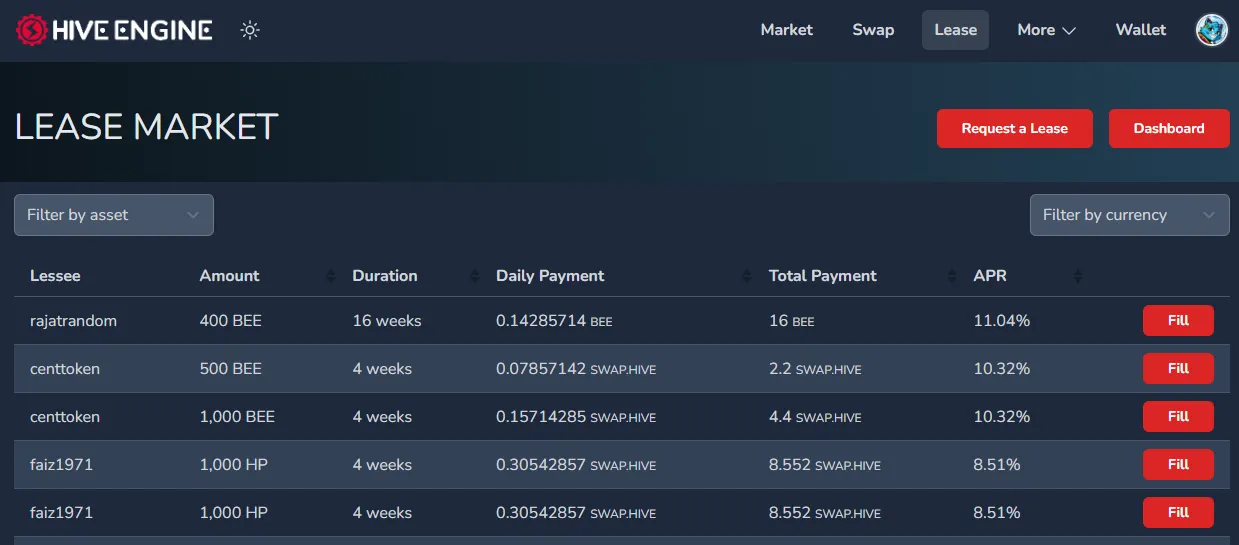Open the Filter by asset dropdown

114,215
